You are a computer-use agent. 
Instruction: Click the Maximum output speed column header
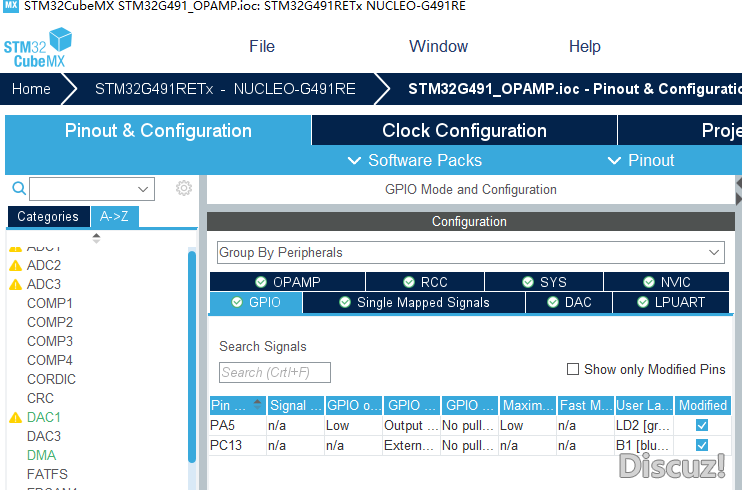point(528,405)
